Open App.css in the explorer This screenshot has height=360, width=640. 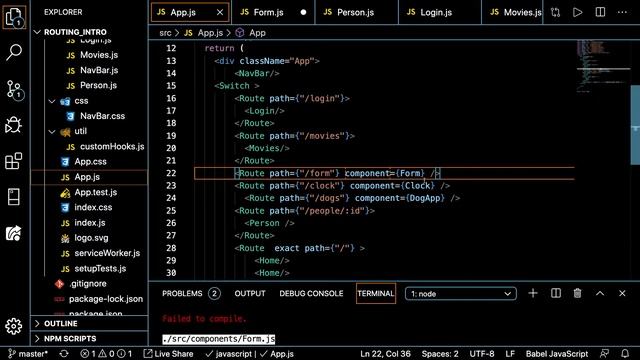point(90,162)
